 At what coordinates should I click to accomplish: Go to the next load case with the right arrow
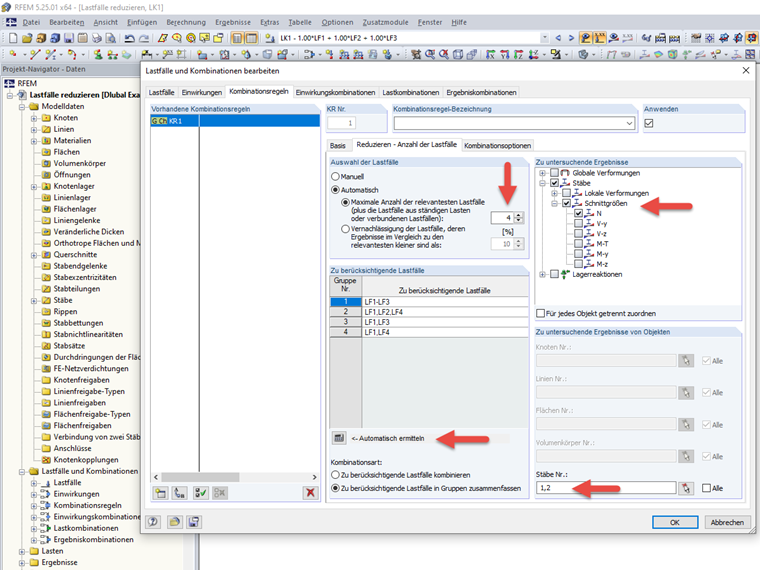point(571,38)
